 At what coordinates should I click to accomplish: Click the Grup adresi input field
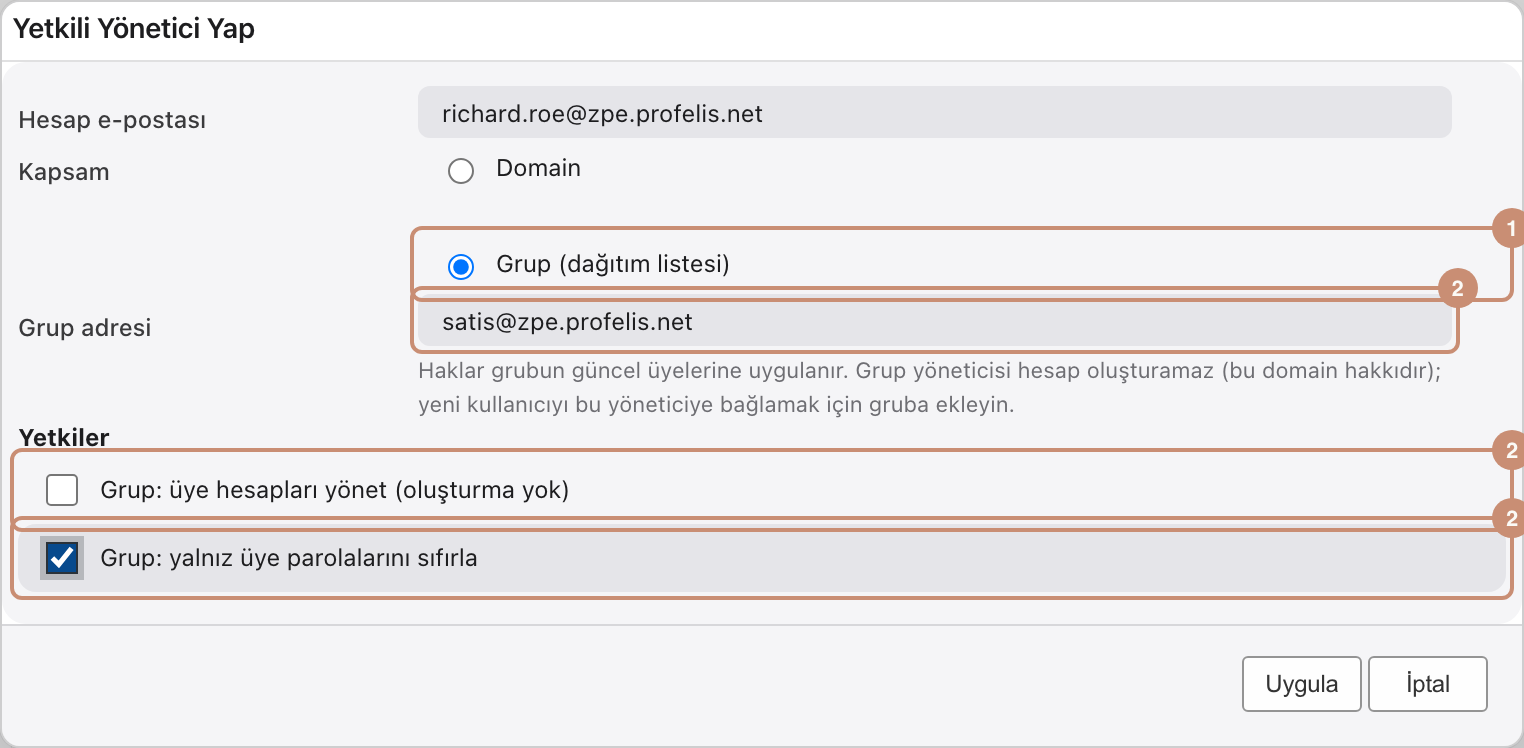(934, 322)
